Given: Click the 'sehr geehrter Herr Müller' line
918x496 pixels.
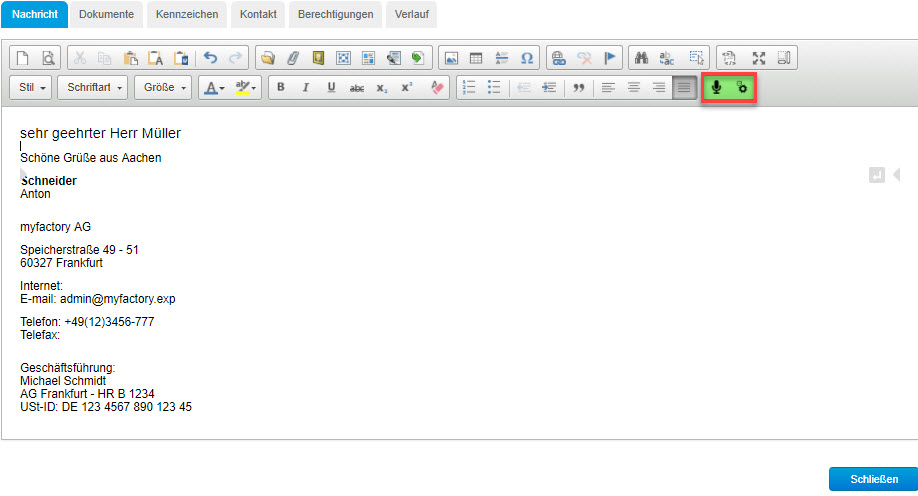Looking at the screenshot, I should (100, 133).
